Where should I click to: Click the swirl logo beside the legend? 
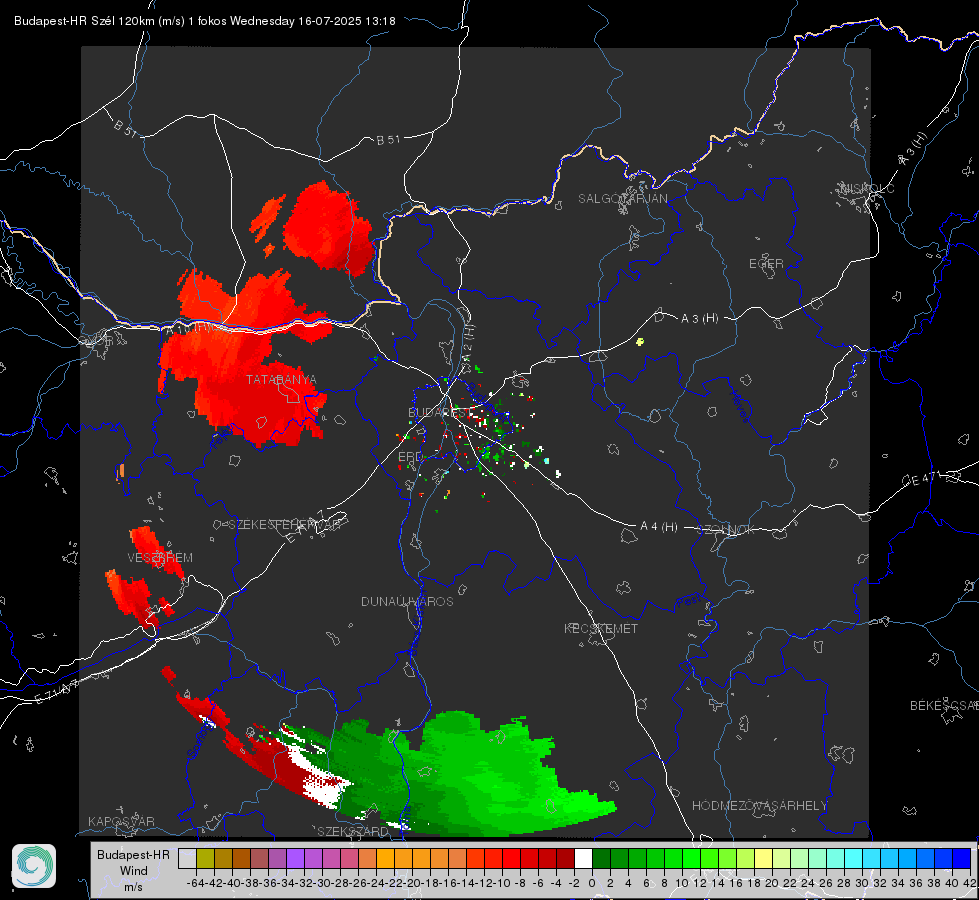[x=34, y=866]
